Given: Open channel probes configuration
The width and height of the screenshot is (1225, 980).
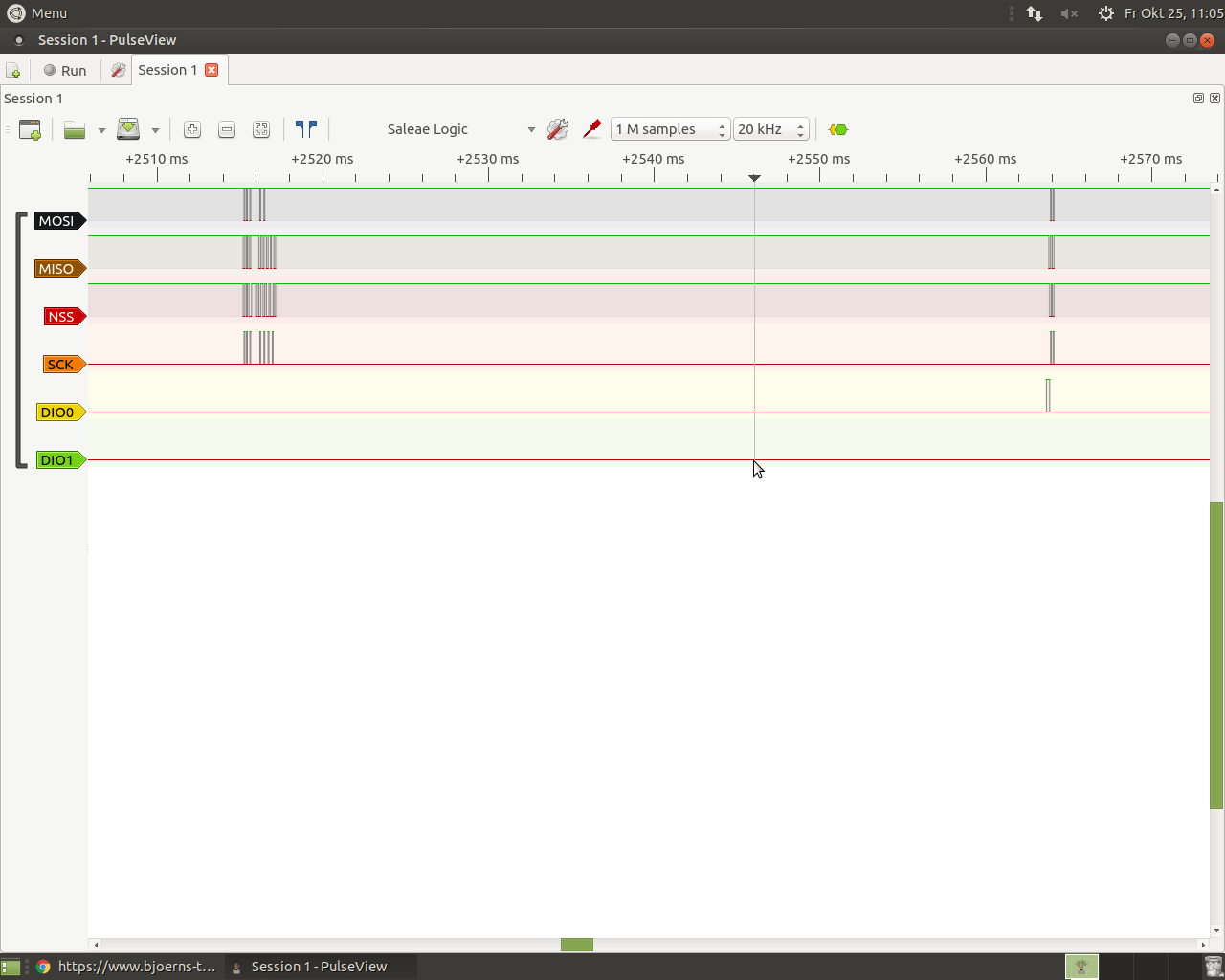Looking at the screenshot, I should [x=592, y=129].
